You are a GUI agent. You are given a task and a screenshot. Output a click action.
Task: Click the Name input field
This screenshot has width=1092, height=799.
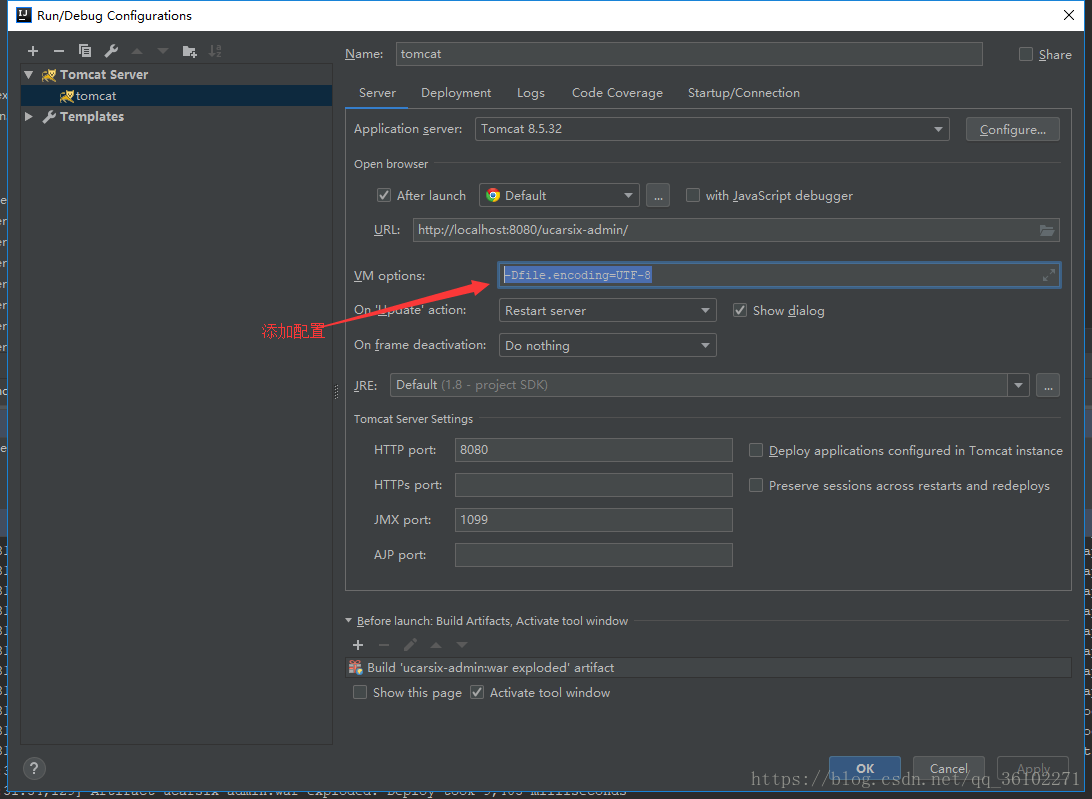click(689, 54)
